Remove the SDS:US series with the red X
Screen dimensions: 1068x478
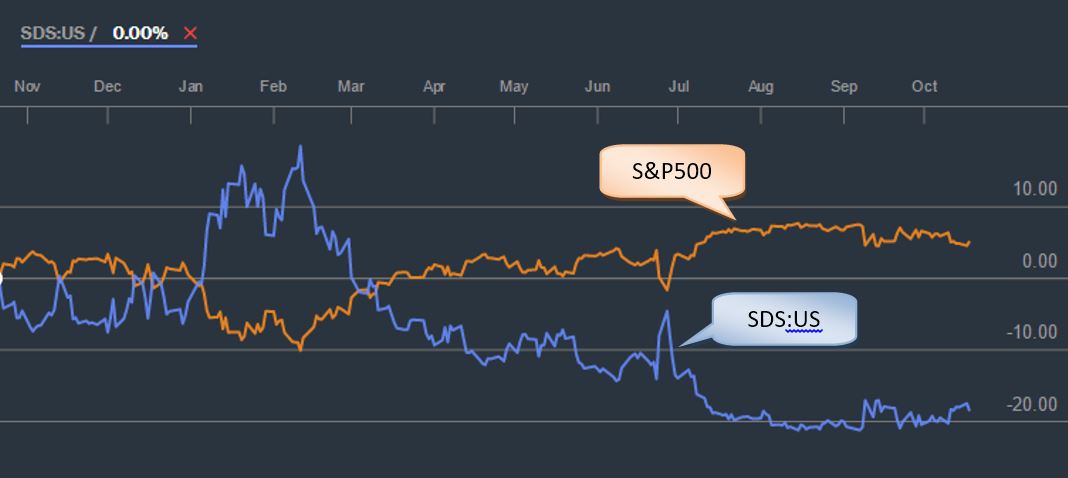pos(190,34)
